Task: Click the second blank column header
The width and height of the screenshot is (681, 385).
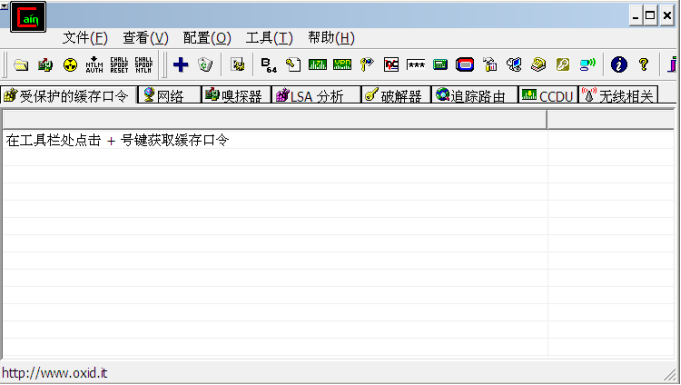Action: 611,119
